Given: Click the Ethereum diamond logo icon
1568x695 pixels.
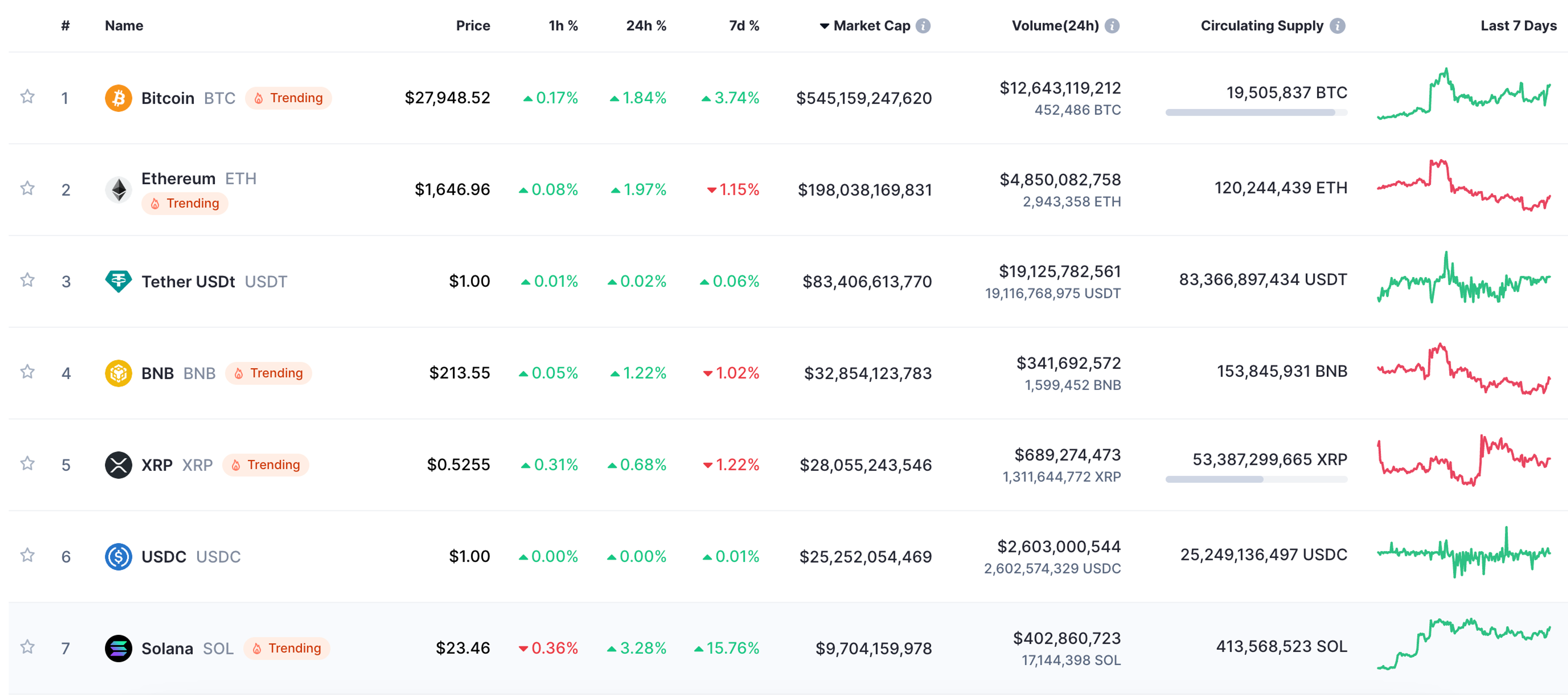Looking at the screenshot, I should click(119, 190).
